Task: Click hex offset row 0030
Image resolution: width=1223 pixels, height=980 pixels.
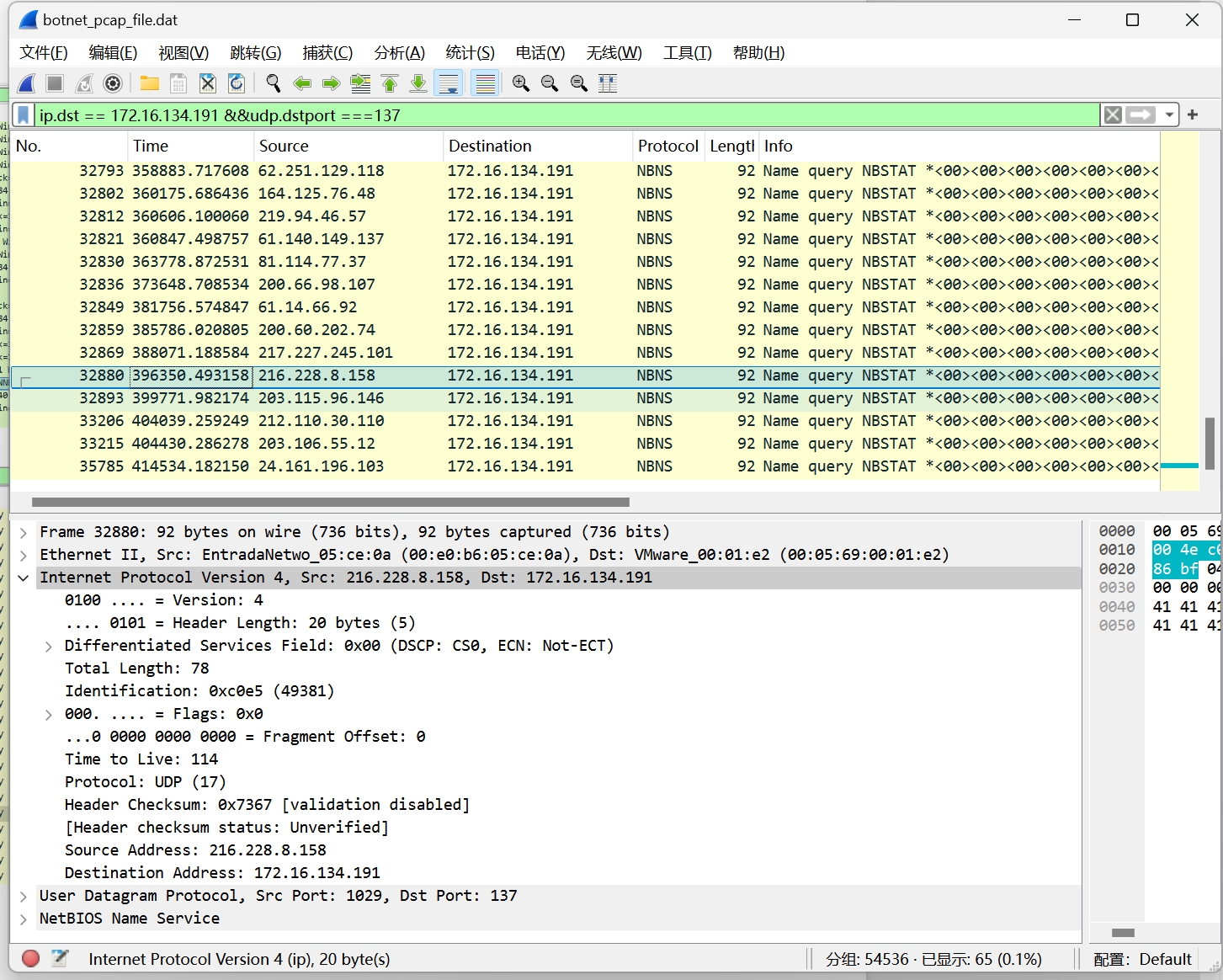Action: (1116, 588)
